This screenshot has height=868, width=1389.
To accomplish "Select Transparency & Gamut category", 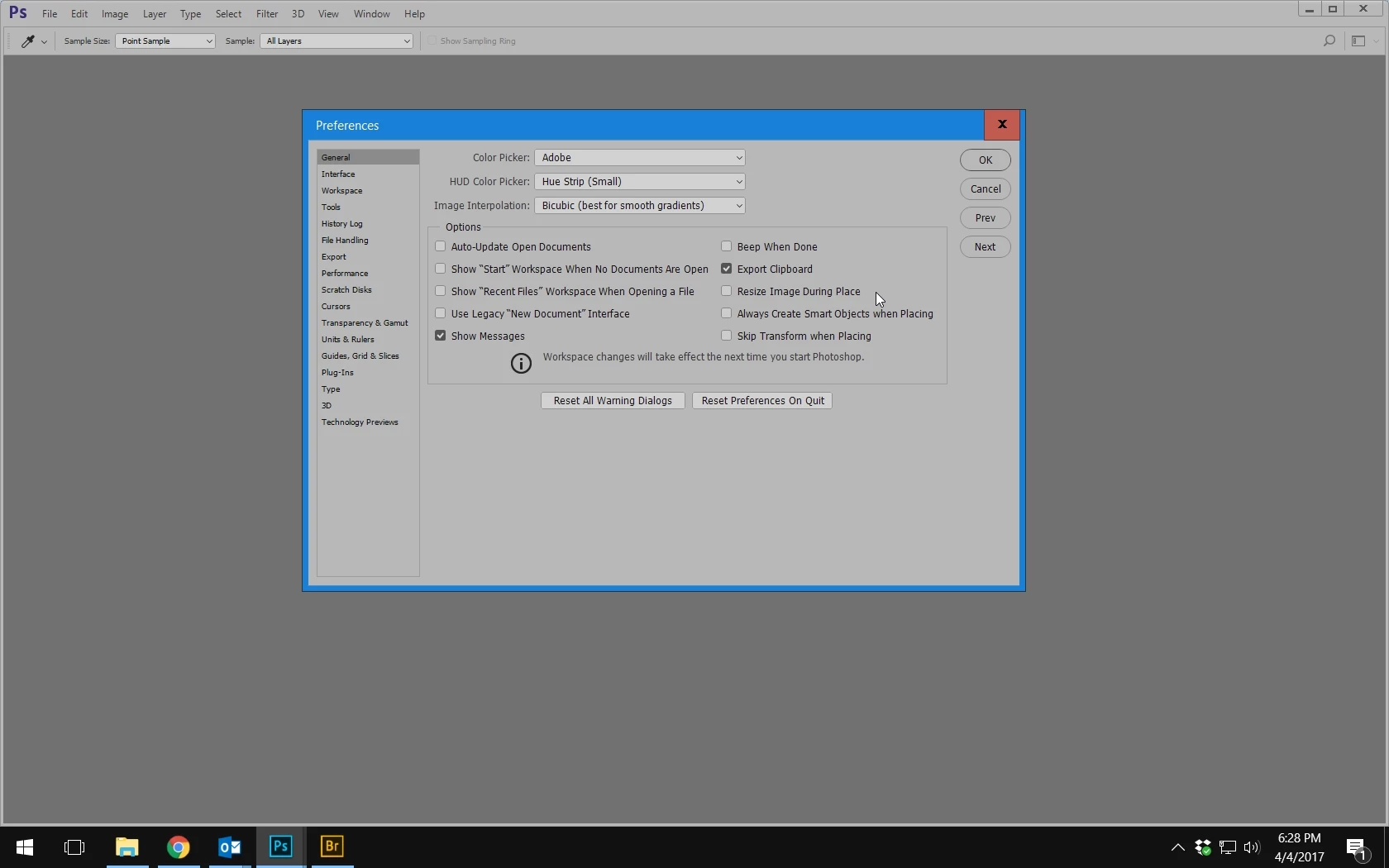I will [x=368, y=322].
